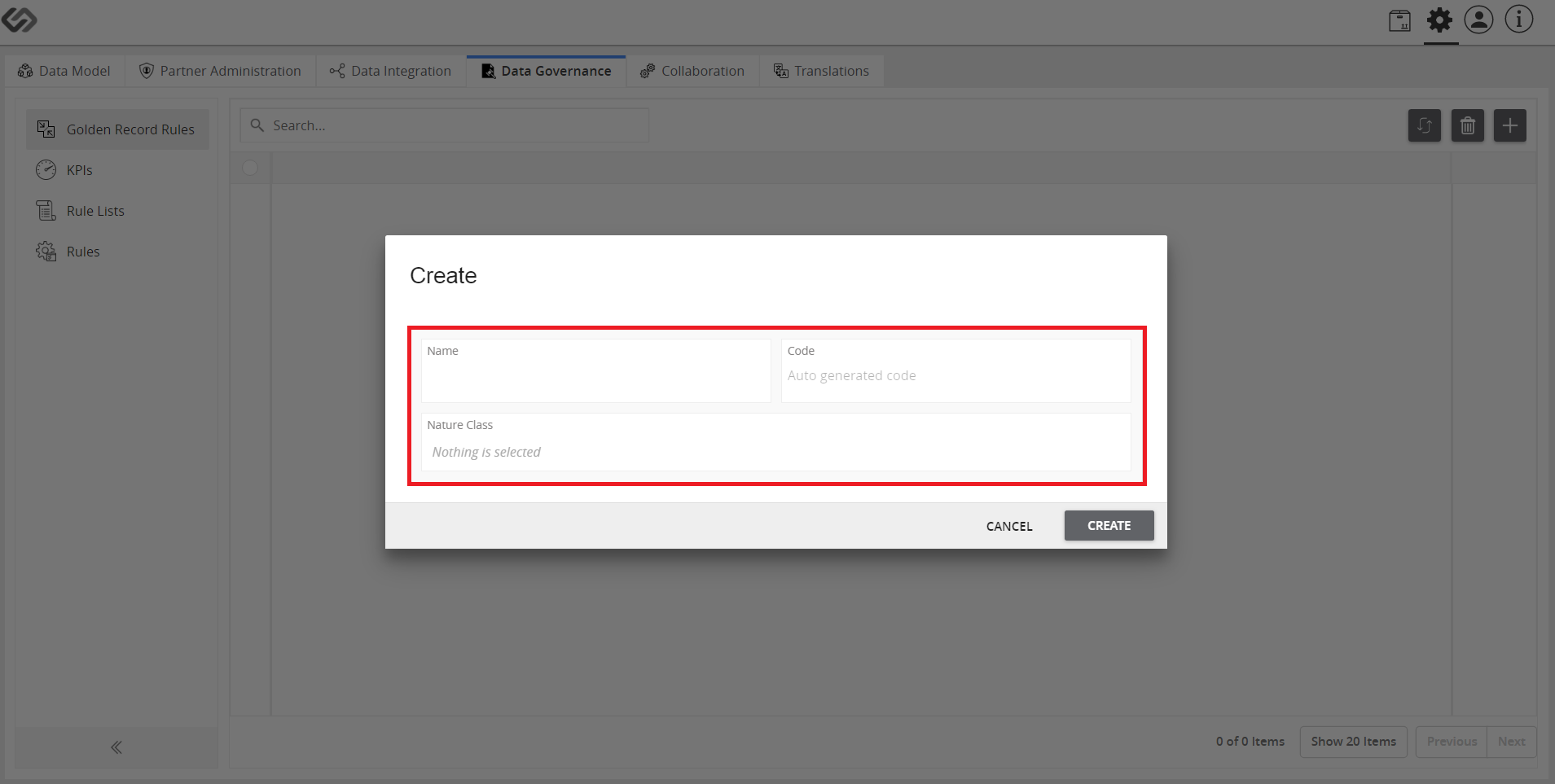The width and height of the screenshot is (1555, 784).
Task: Click the search magnifier icon
Action: click(257, 125)
